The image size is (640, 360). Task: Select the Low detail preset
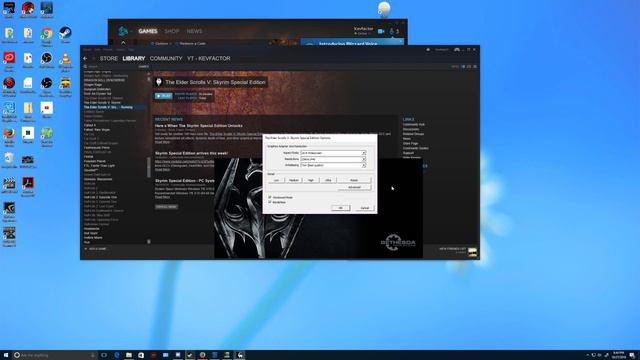click(x=276, y=180)
